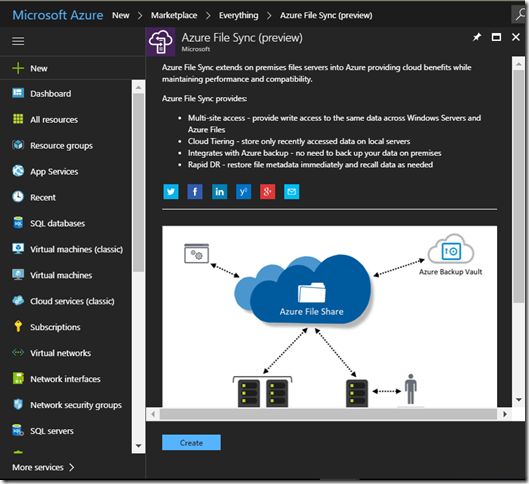Click the Azure File Sync purple logo
The width and height of the screenshot is (529, 484).
[161, 42]
